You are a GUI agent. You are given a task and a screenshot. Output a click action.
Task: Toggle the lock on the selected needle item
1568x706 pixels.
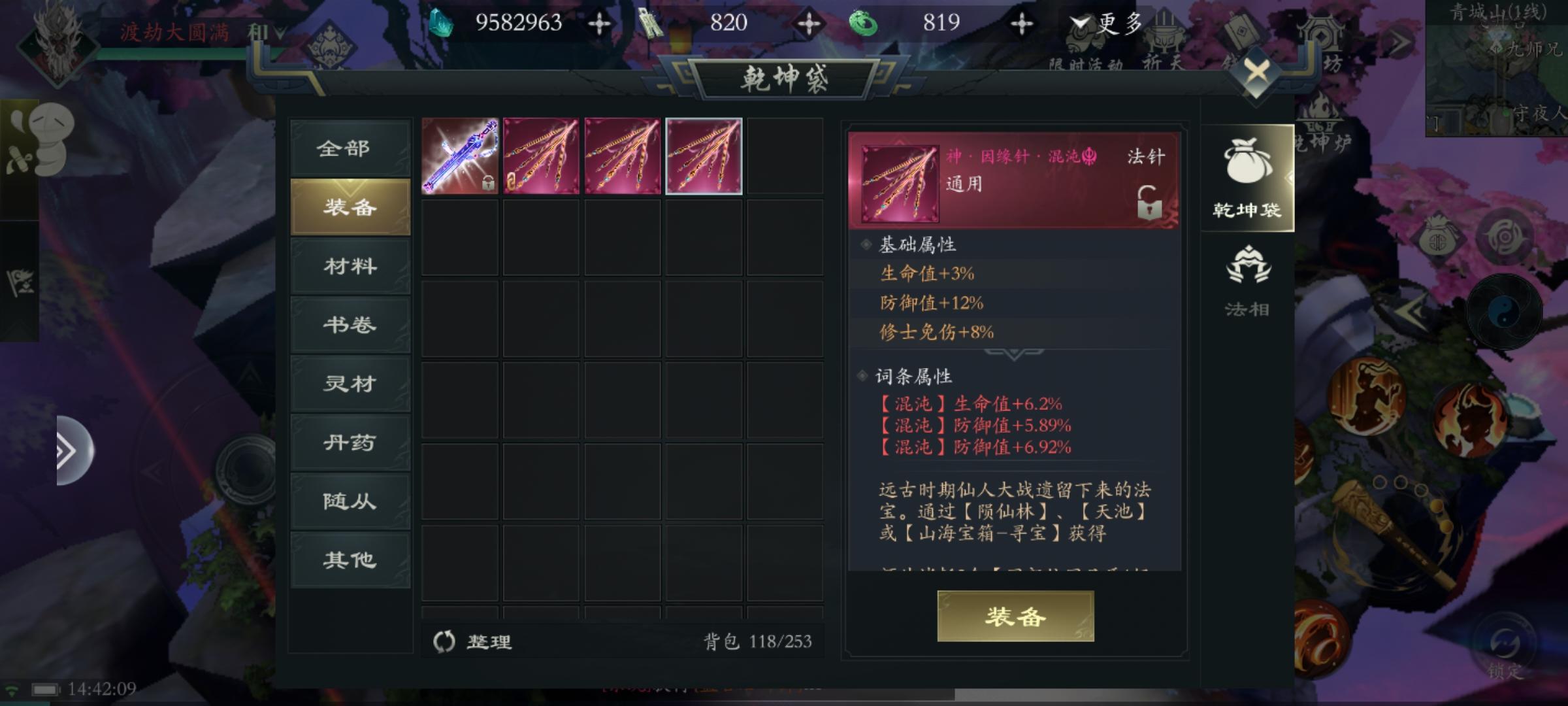[1149, 203]
